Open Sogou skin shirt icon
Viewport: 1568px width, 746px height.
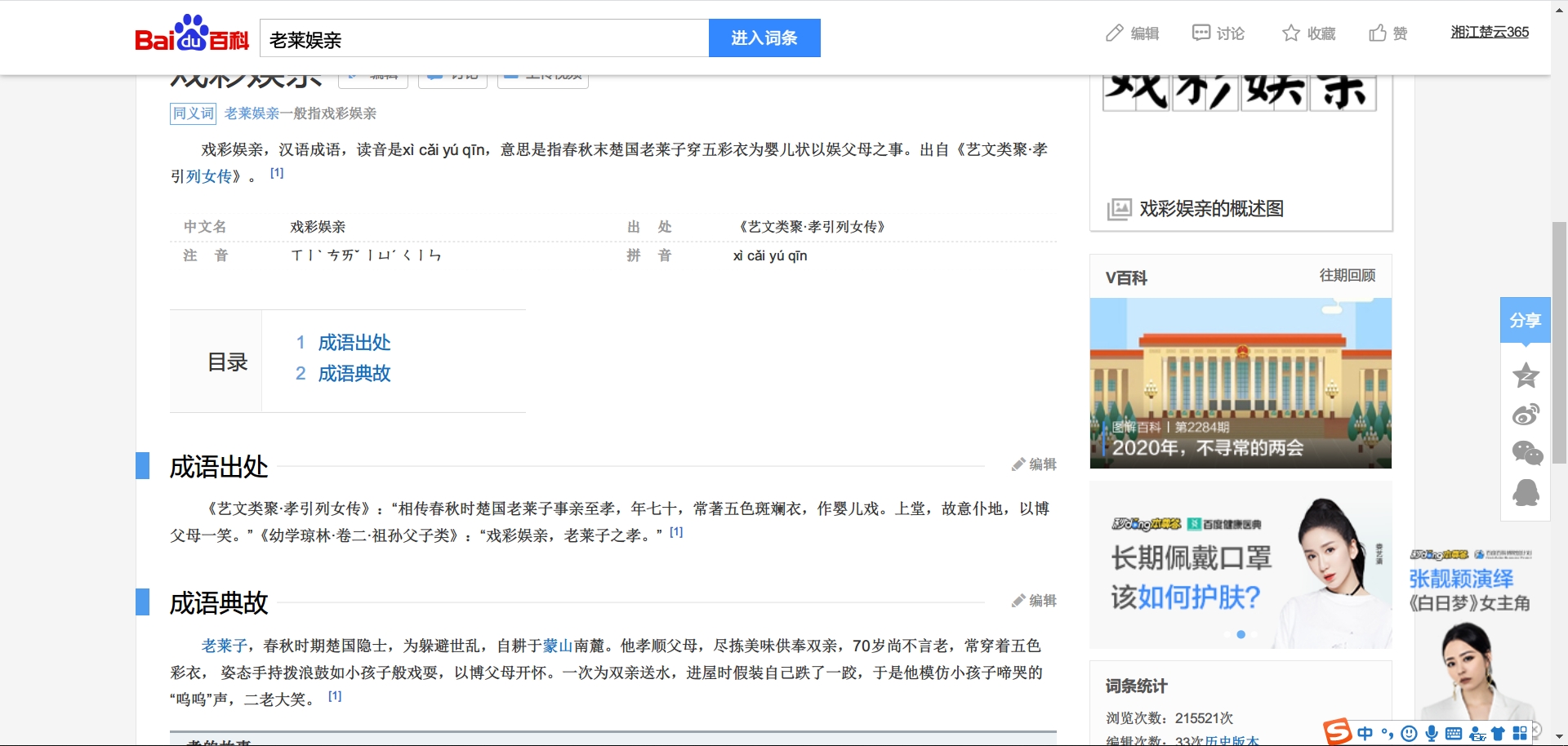pos(1498,734)
